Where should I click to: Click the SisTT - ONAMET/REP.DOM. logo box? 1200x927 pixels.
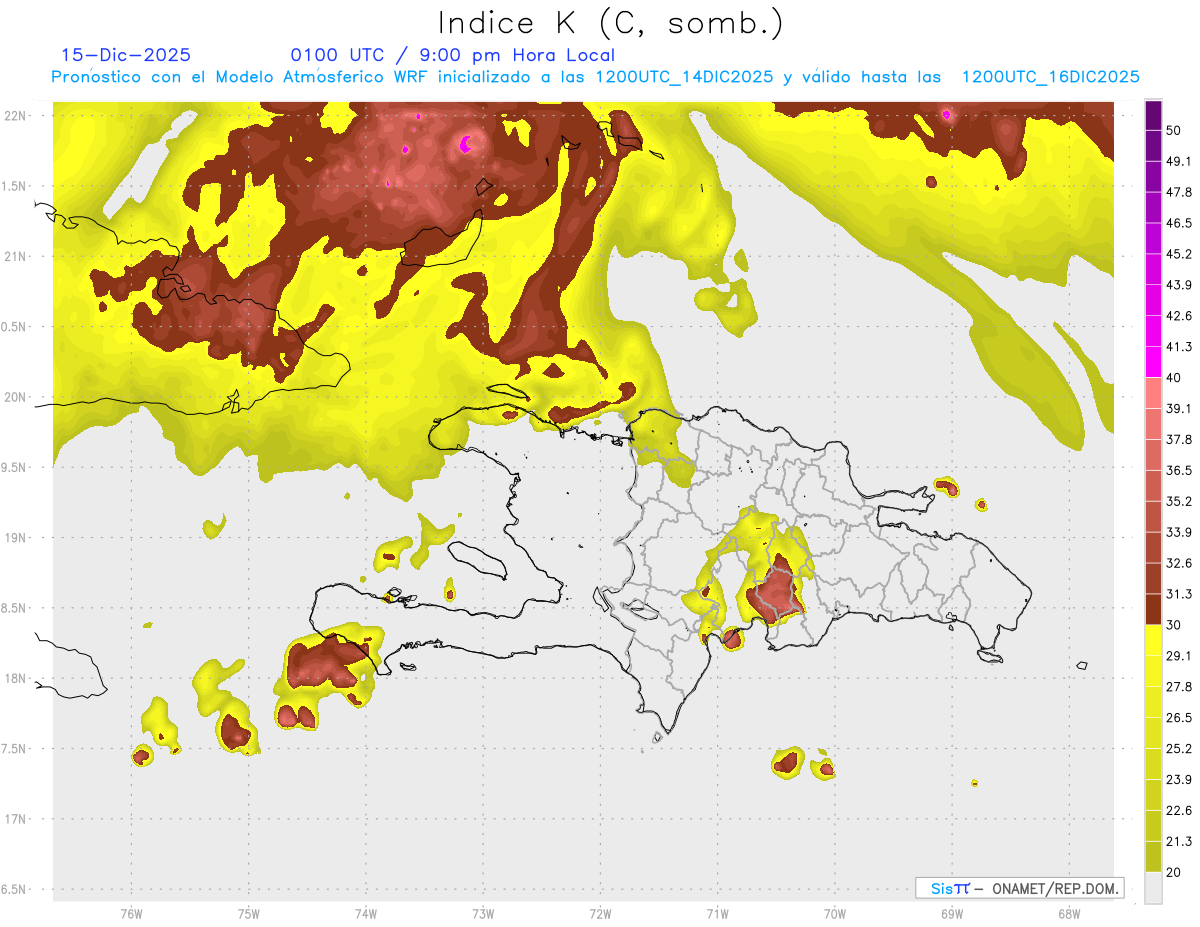(1019, 888)
